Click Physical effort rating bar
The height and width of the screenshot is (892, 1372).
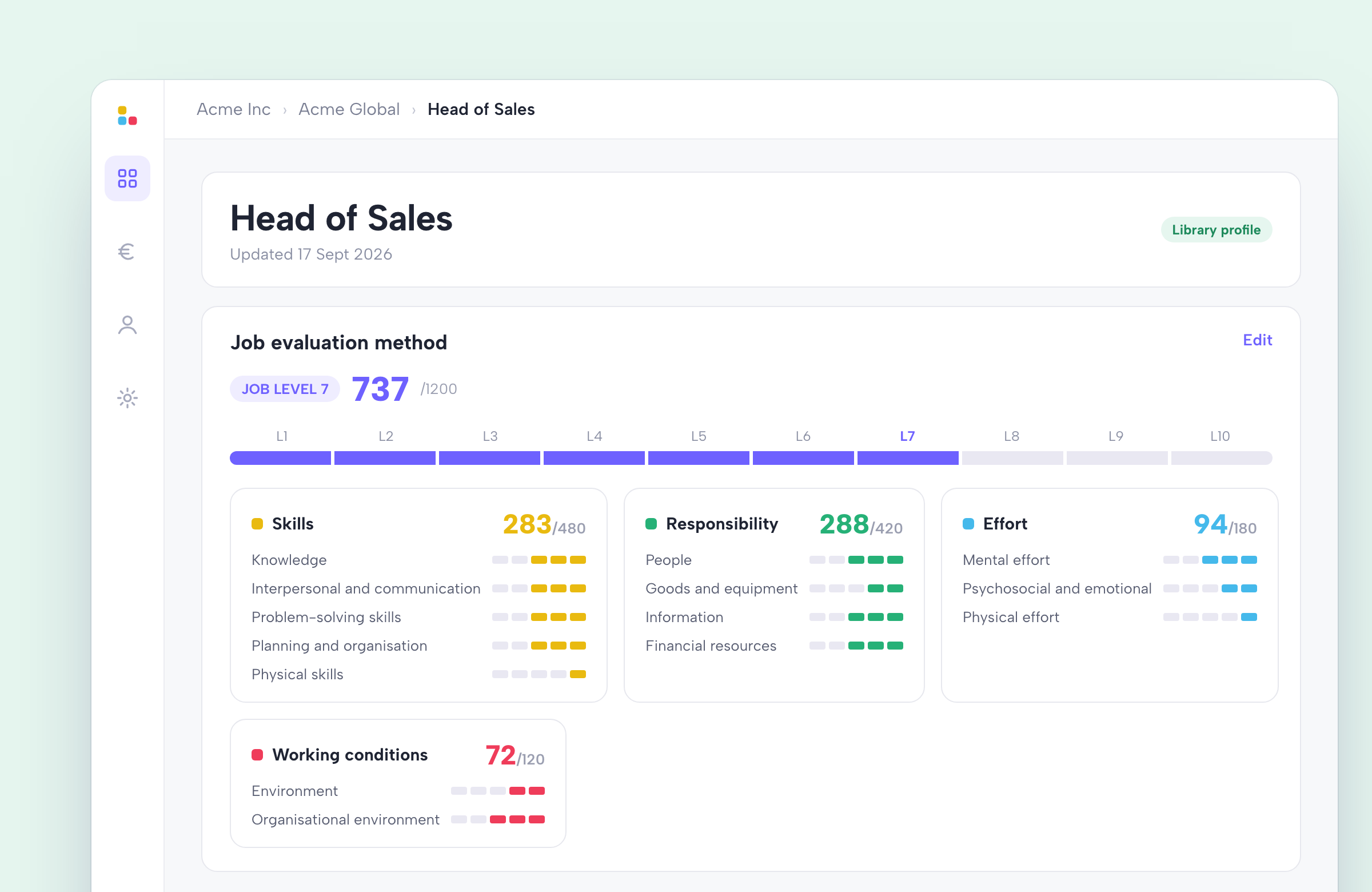pos(1210,617)
